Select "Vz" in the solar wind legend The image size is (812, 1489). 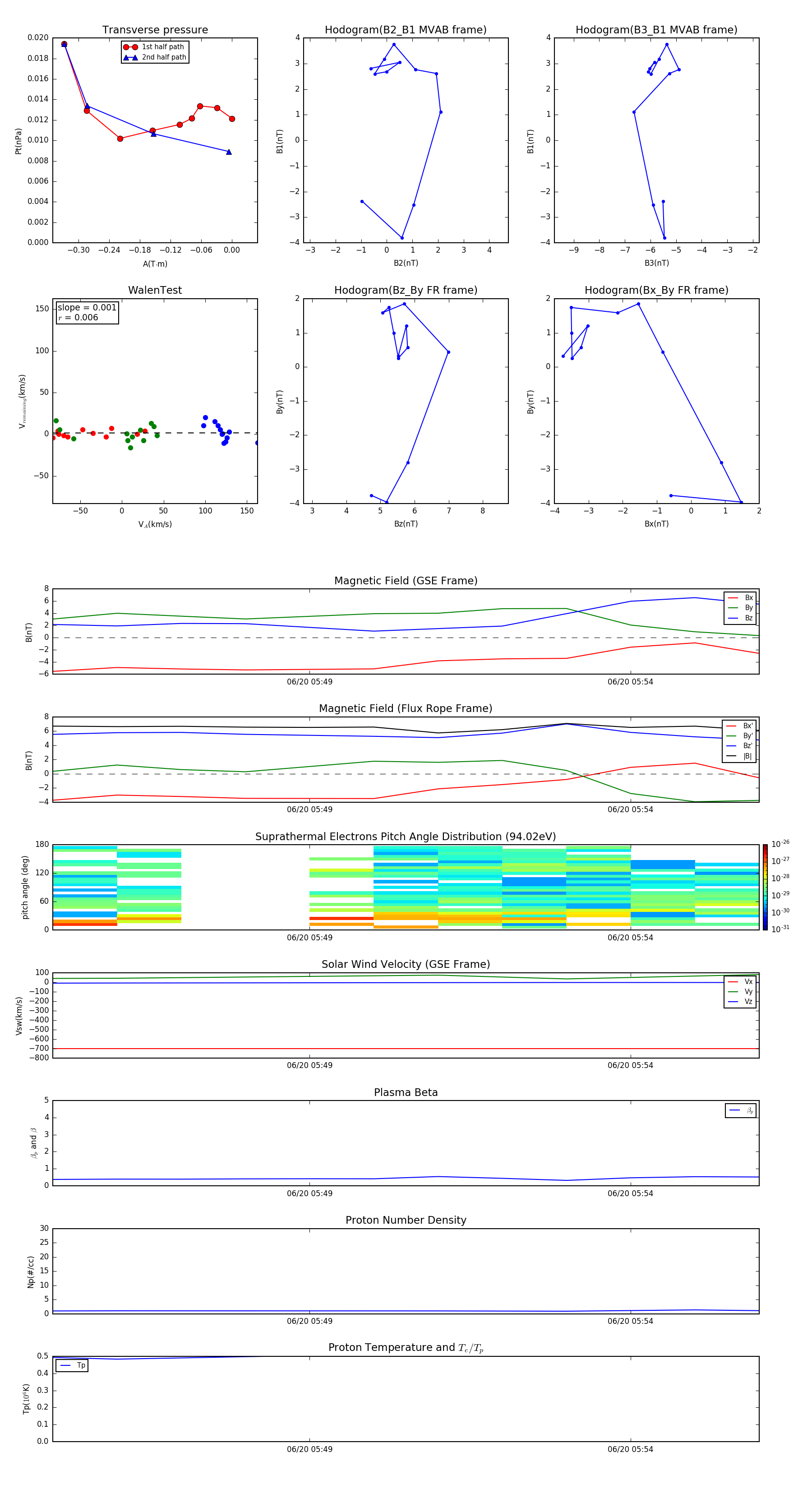(740, 1002)
